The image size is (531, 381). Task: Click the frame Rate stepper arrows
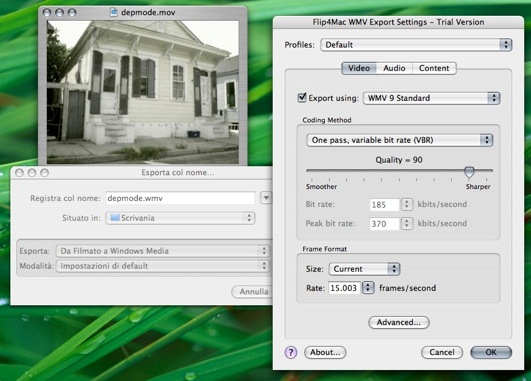(368, 288)
